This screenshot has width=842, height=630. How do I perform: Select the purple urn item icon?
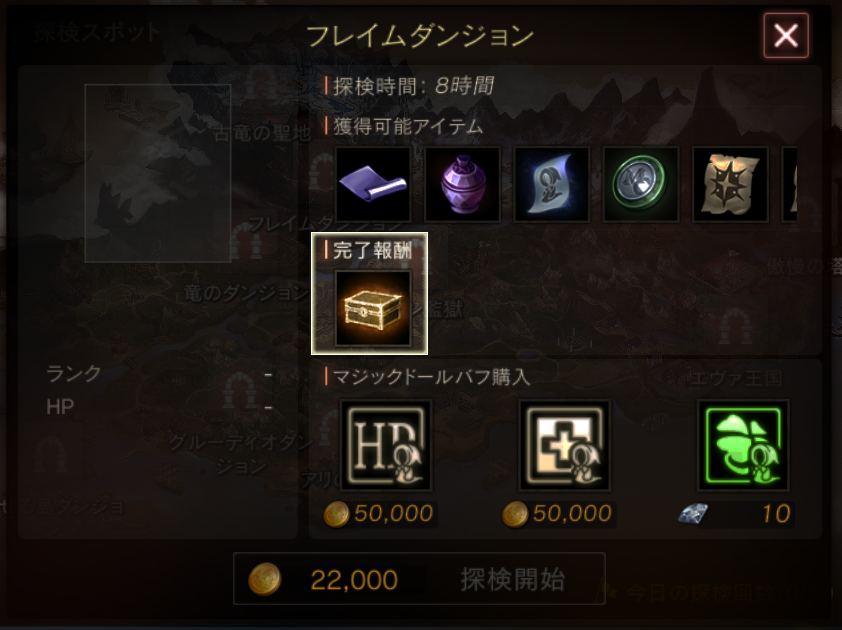click(462, 184)
